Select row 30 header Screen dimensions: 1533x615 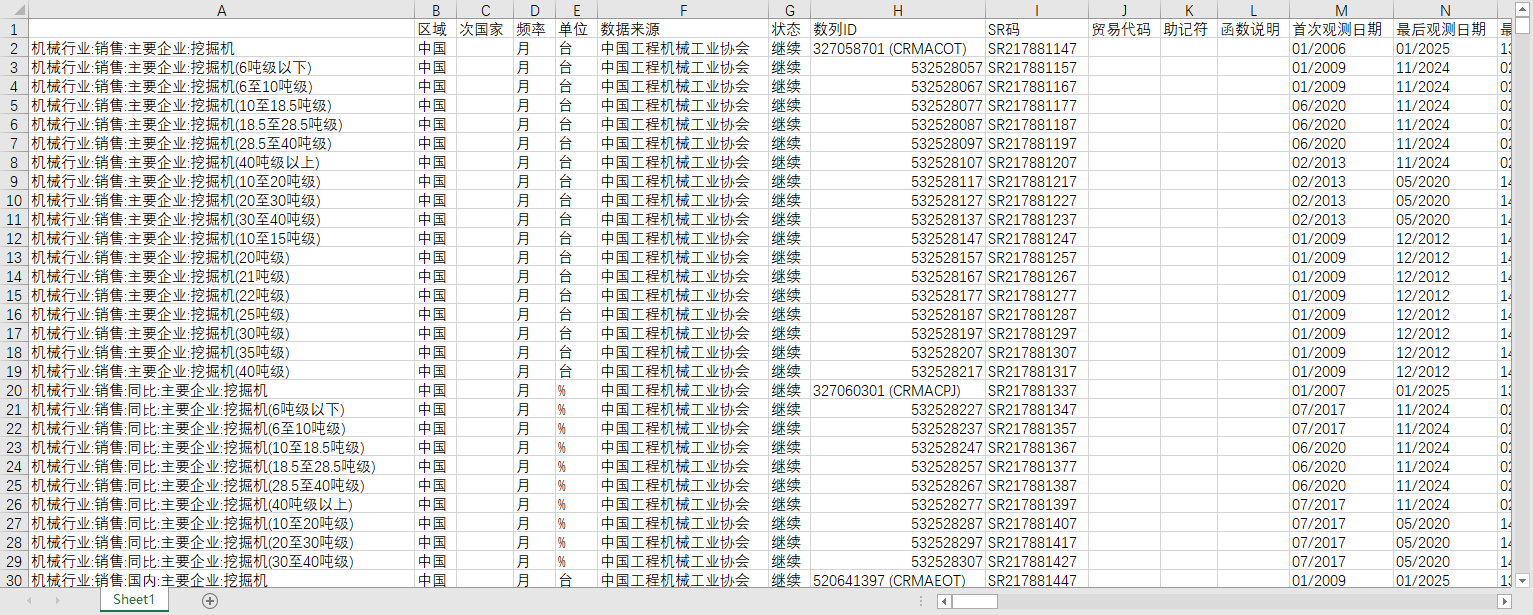(x=14, y=580)
